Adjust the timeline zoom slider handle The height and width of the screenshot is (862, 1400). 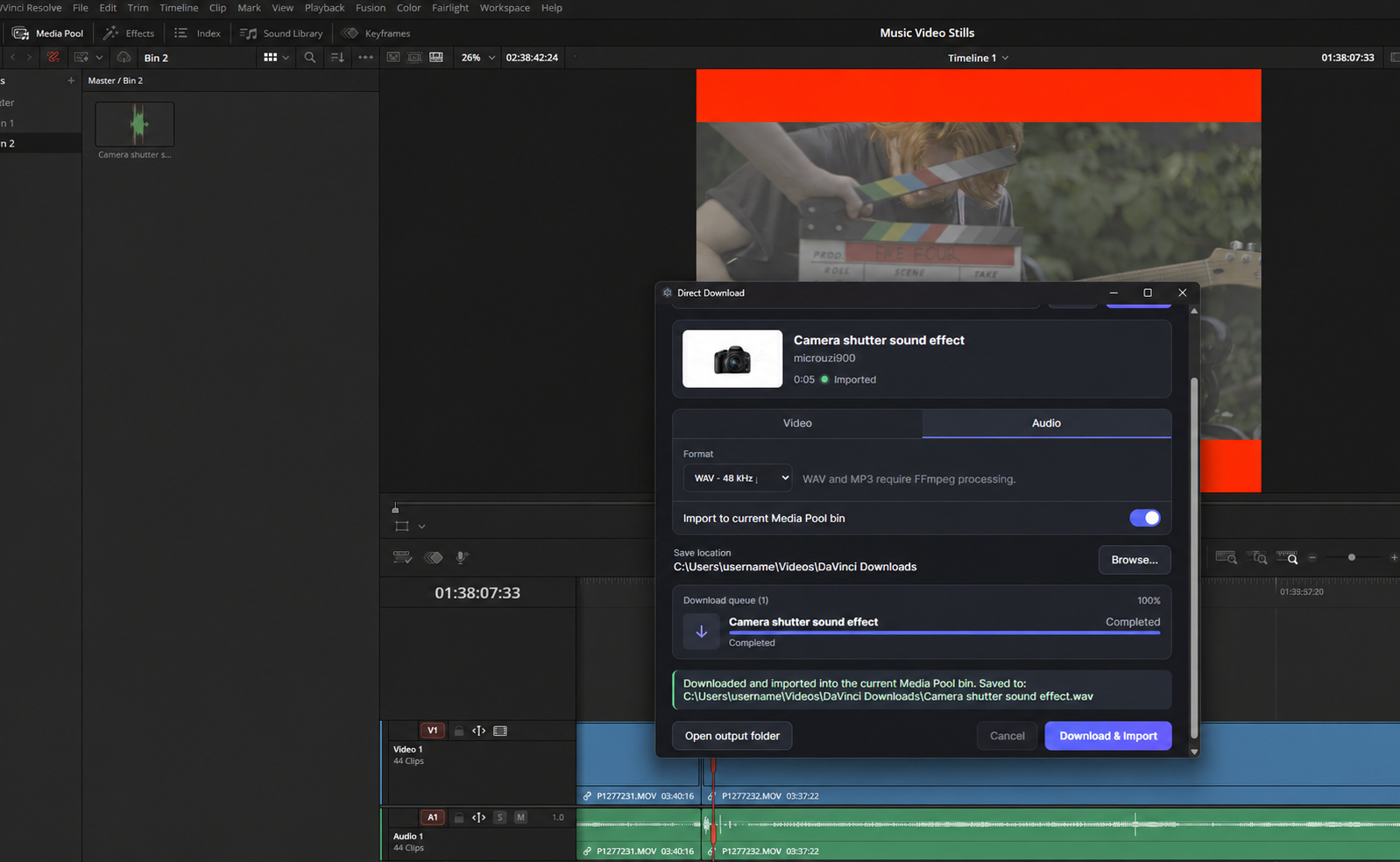click(1352, 558)
